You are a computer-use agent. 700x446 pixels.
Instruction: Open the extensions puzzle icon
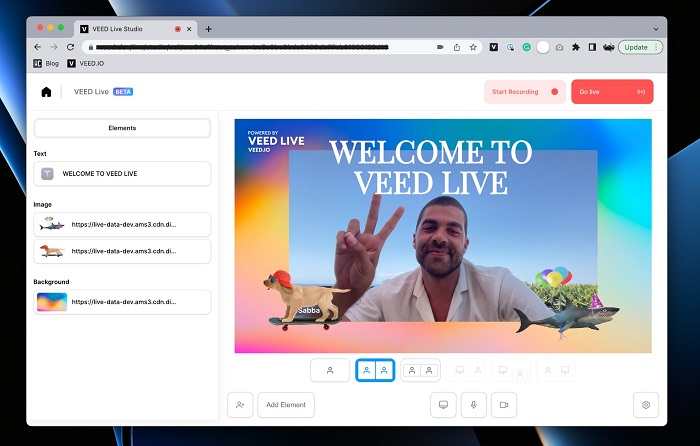point(576,47)
